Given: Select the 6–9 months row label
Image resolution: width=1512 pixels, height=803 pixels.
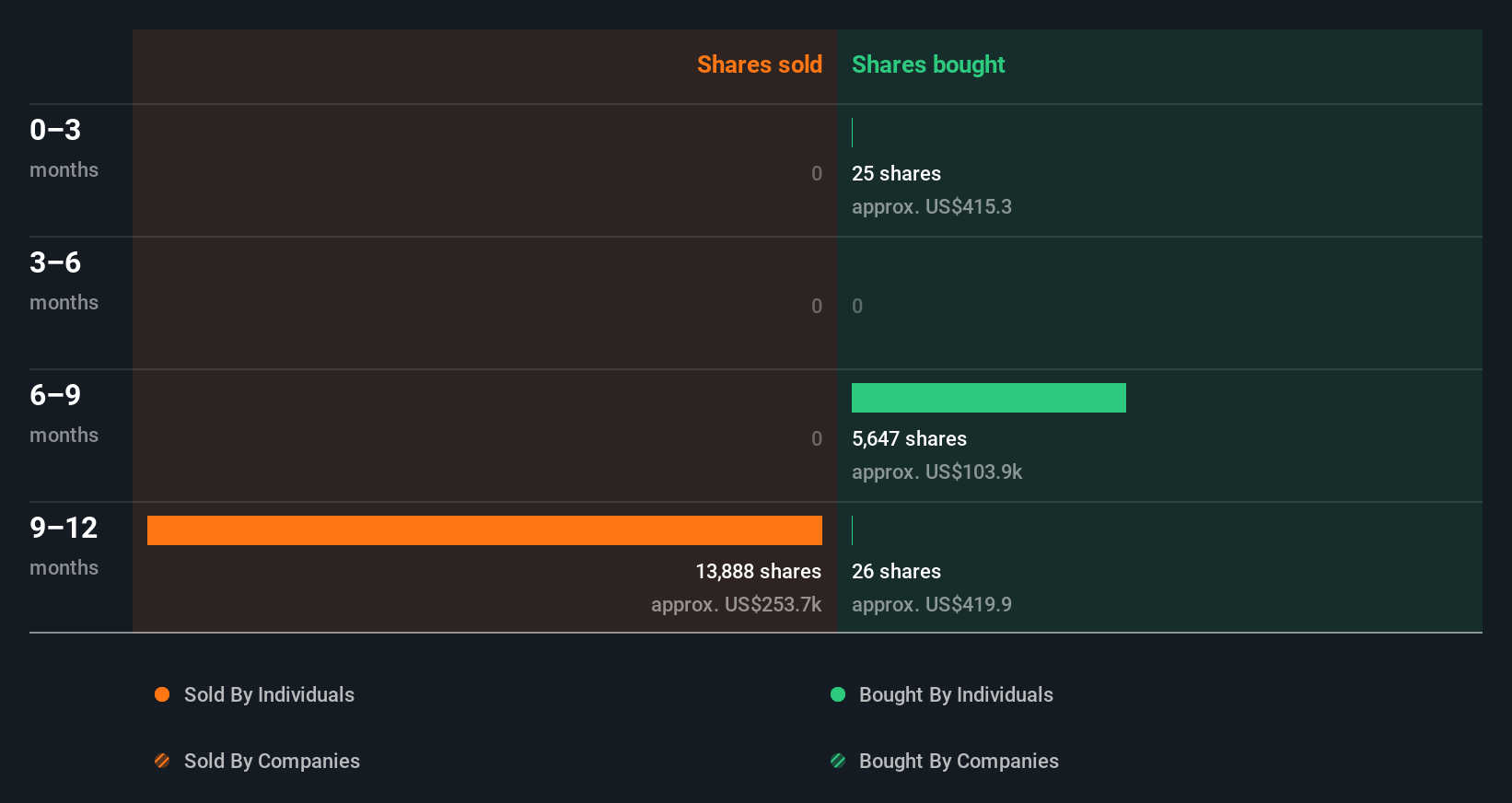Looking at the screenshot, I should pyautogui.click(x=64, y=413).
